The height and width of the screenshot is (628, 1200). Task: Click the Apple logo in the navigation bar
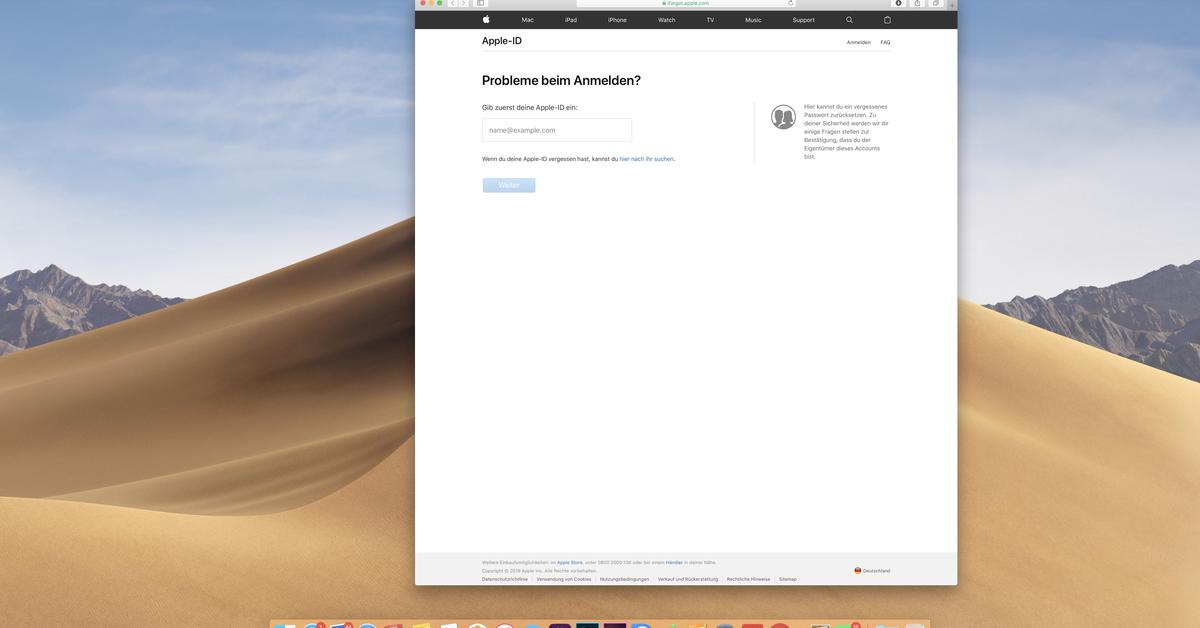486,19
